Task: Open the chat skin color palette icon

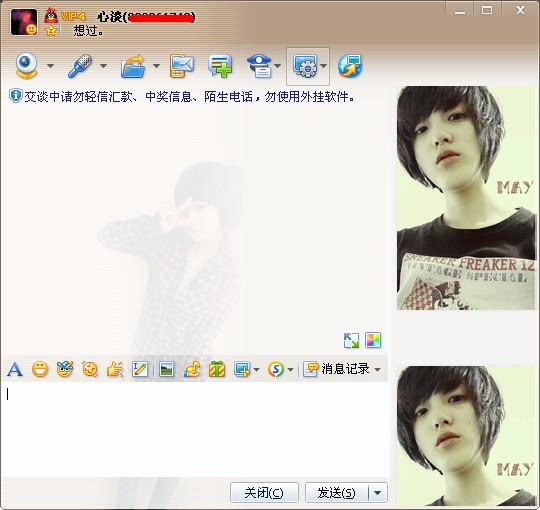Action: (373, 340)
